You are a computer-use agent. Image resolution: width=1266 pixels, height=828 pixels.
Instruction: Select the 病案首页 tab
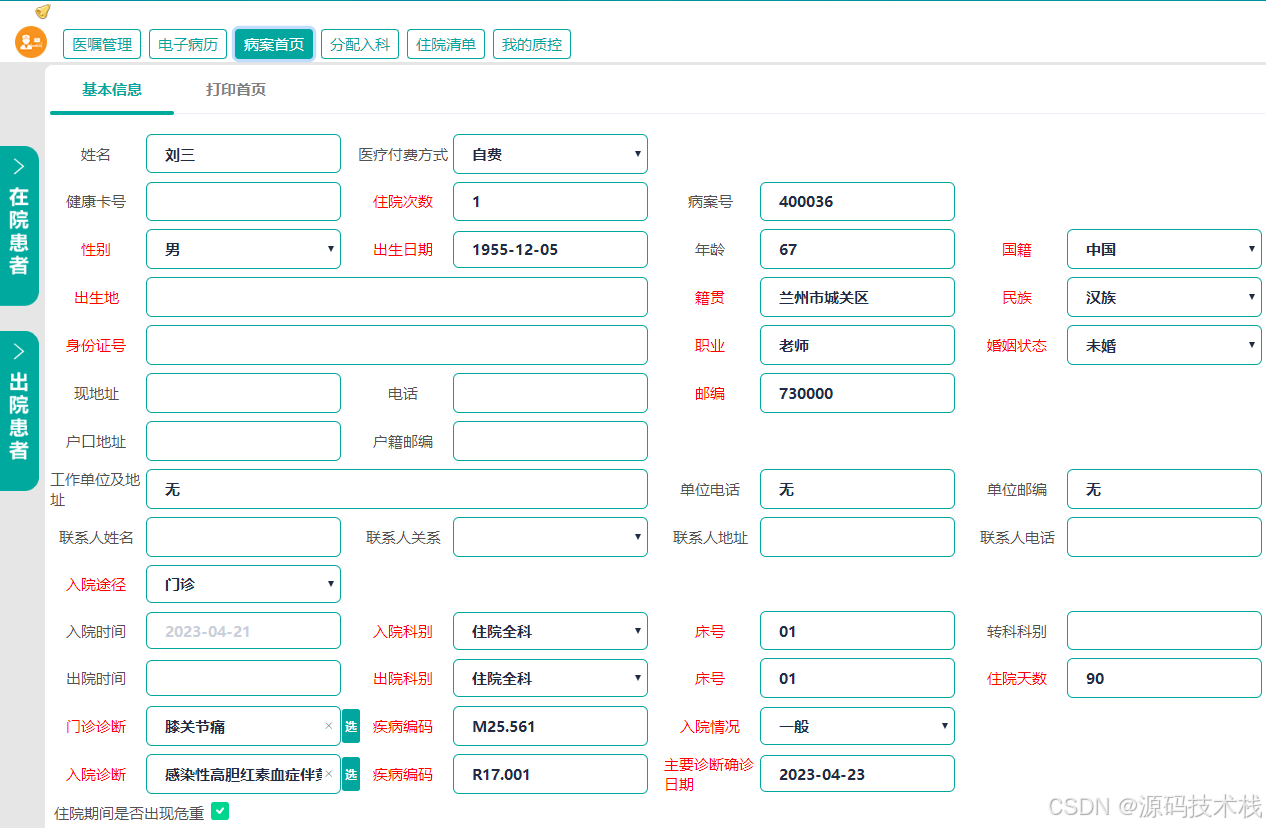point(274,44)
